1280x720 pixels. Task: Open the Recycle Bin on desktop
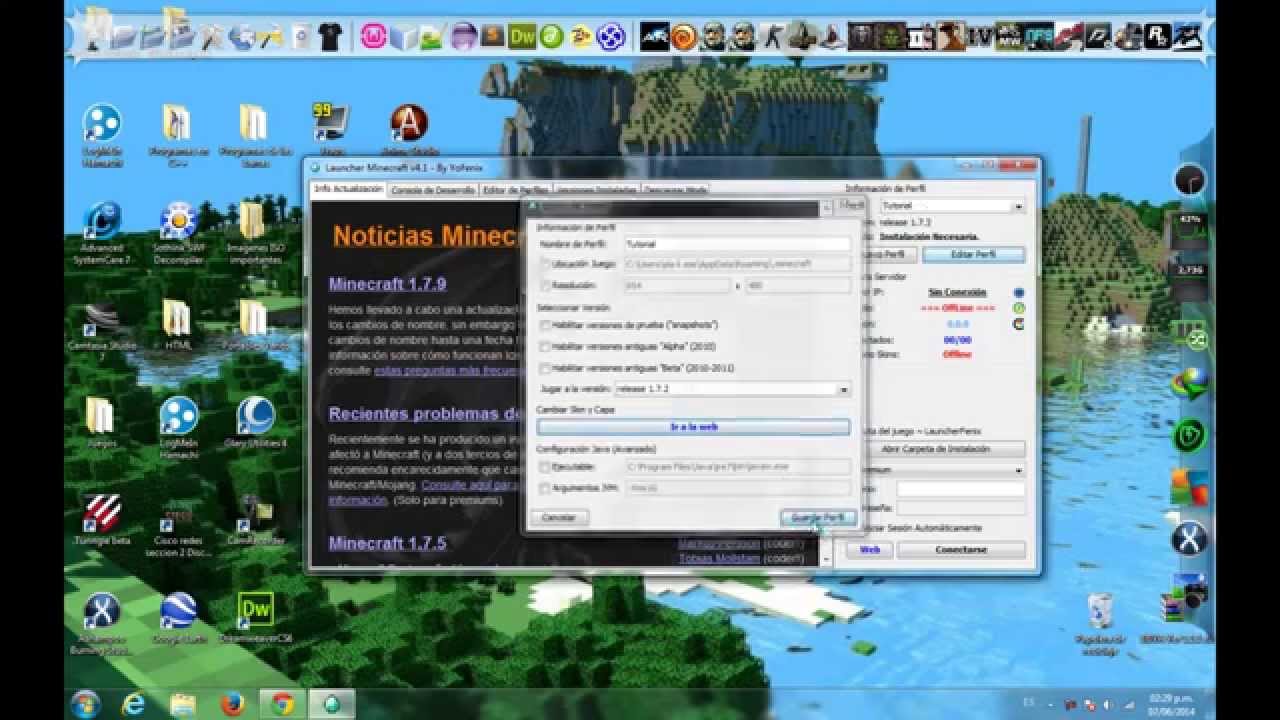tap(1100, 622)
